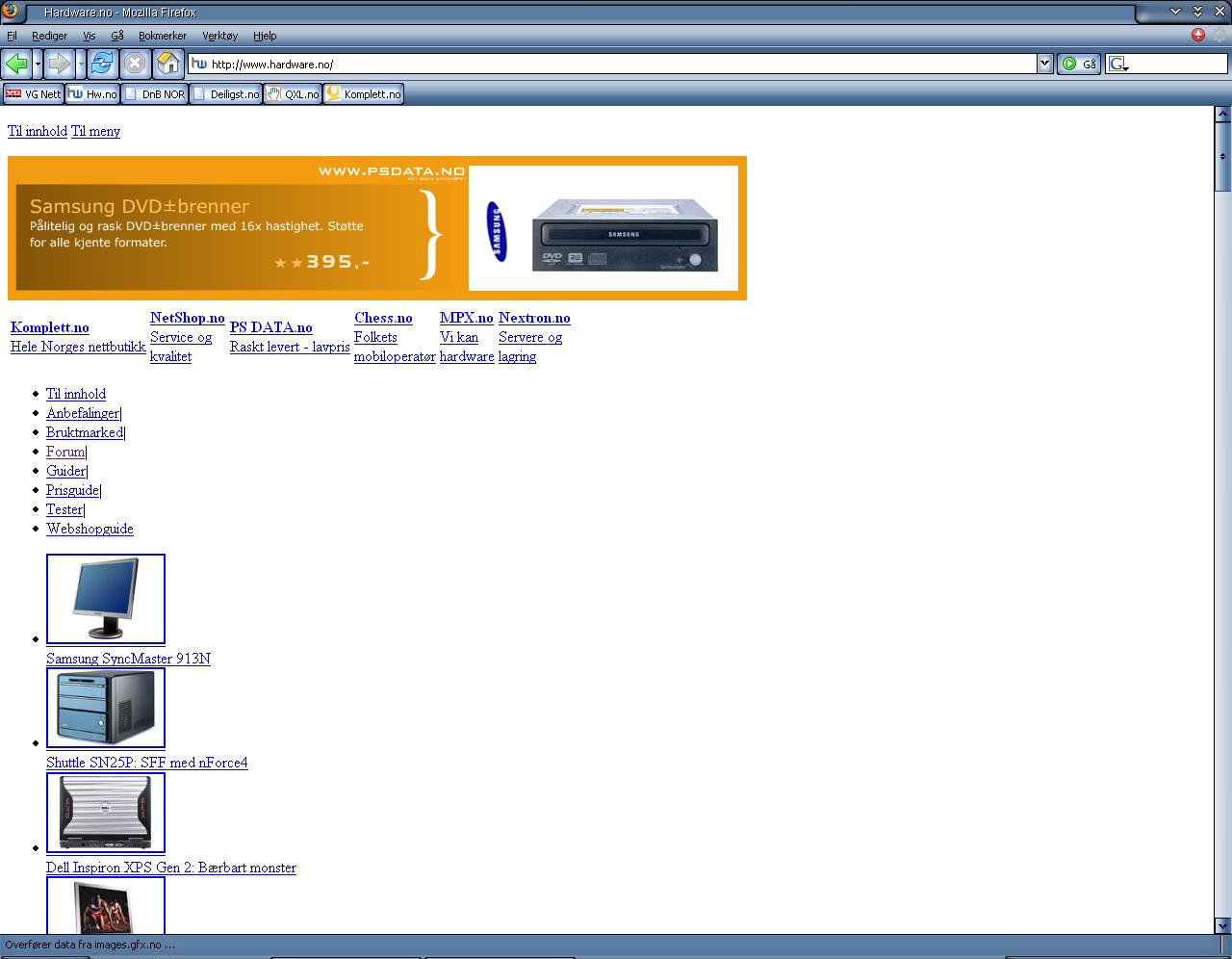Follow the Til meny link
Image resolution: width=1232 pixels, height=959 pixels.
[x=95, y=131]
